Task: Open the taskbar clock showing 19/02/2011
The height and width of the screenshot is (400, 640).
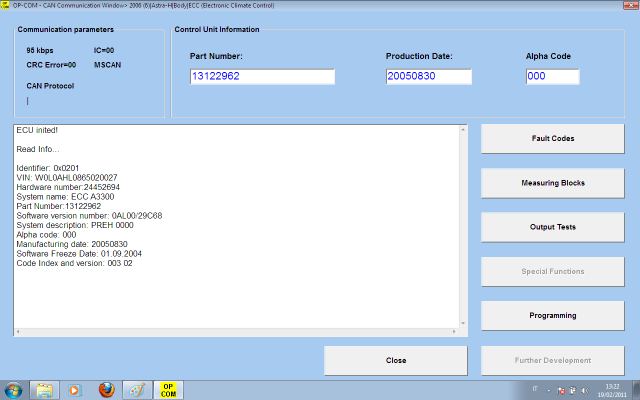Action: click(612, 391)
